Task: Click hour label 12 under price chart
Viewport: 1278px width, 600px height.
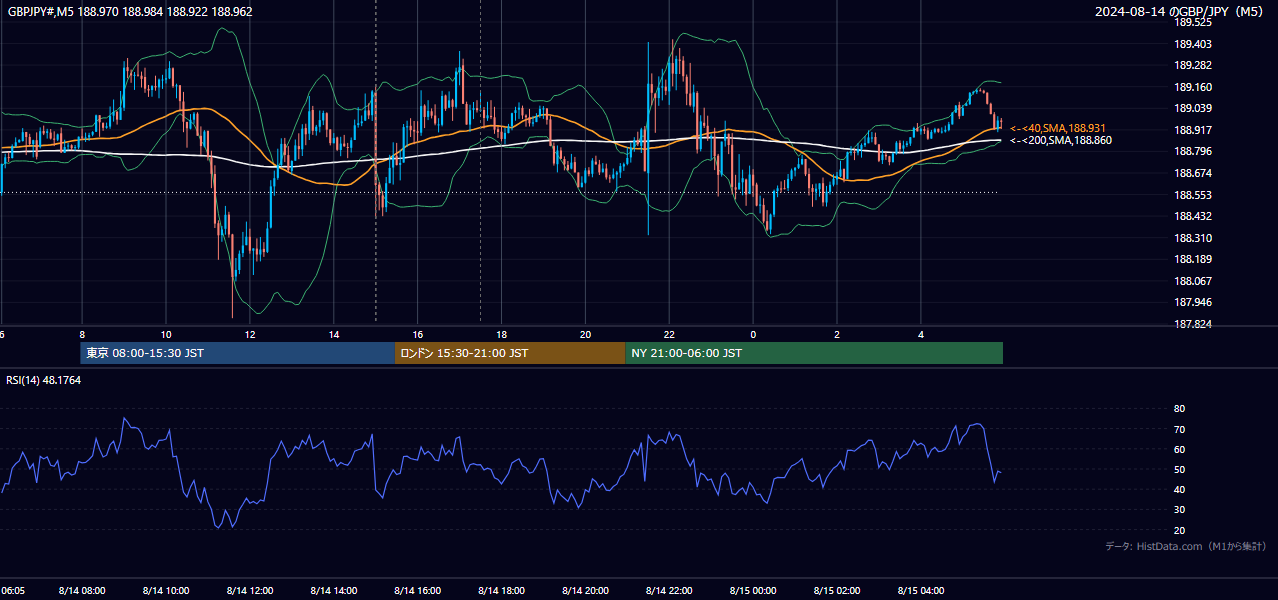Action: [x=250, y=334]
